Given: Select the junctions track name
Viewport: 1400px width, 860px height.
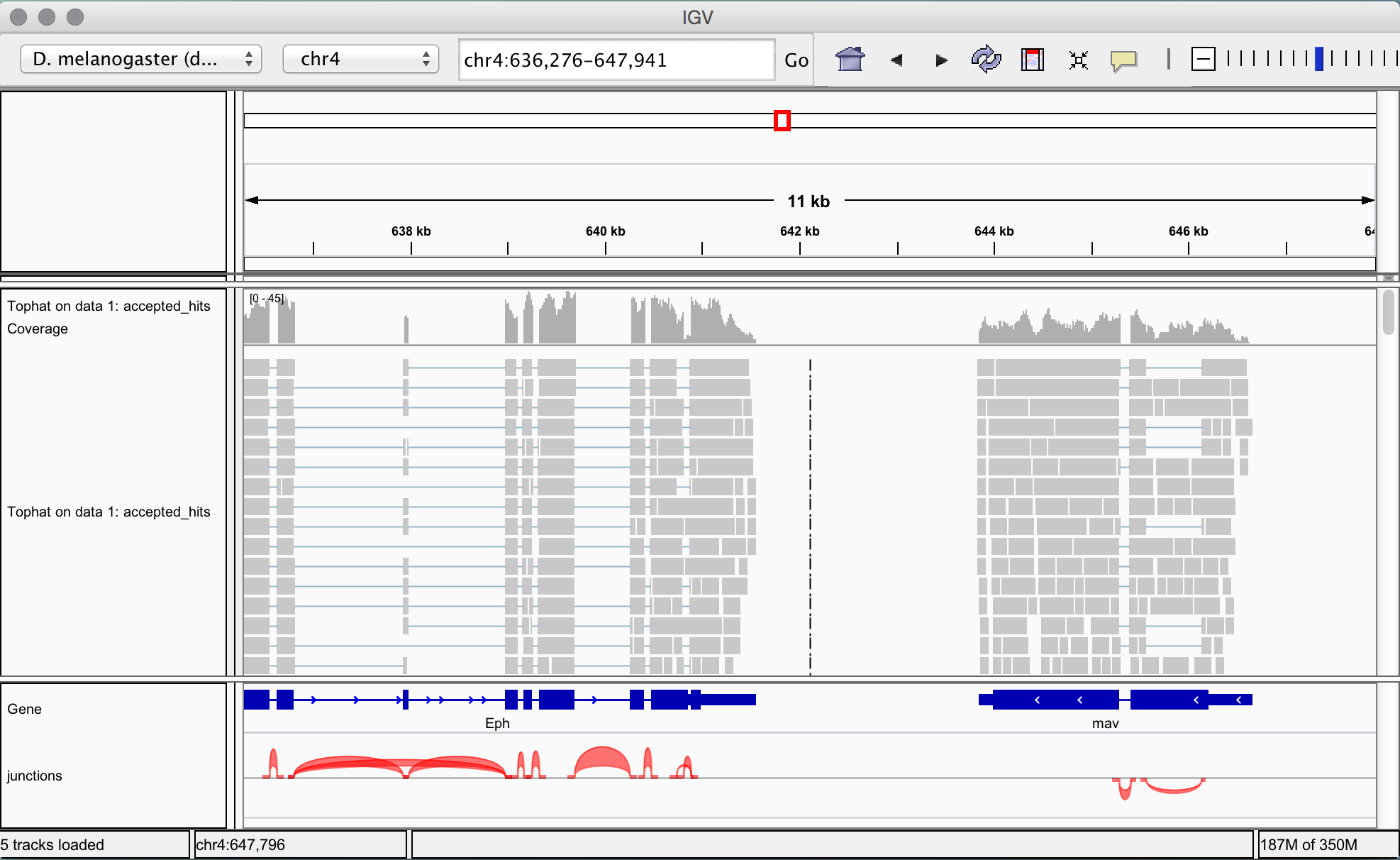Looking at the screenshot, I should coord(35,776).
